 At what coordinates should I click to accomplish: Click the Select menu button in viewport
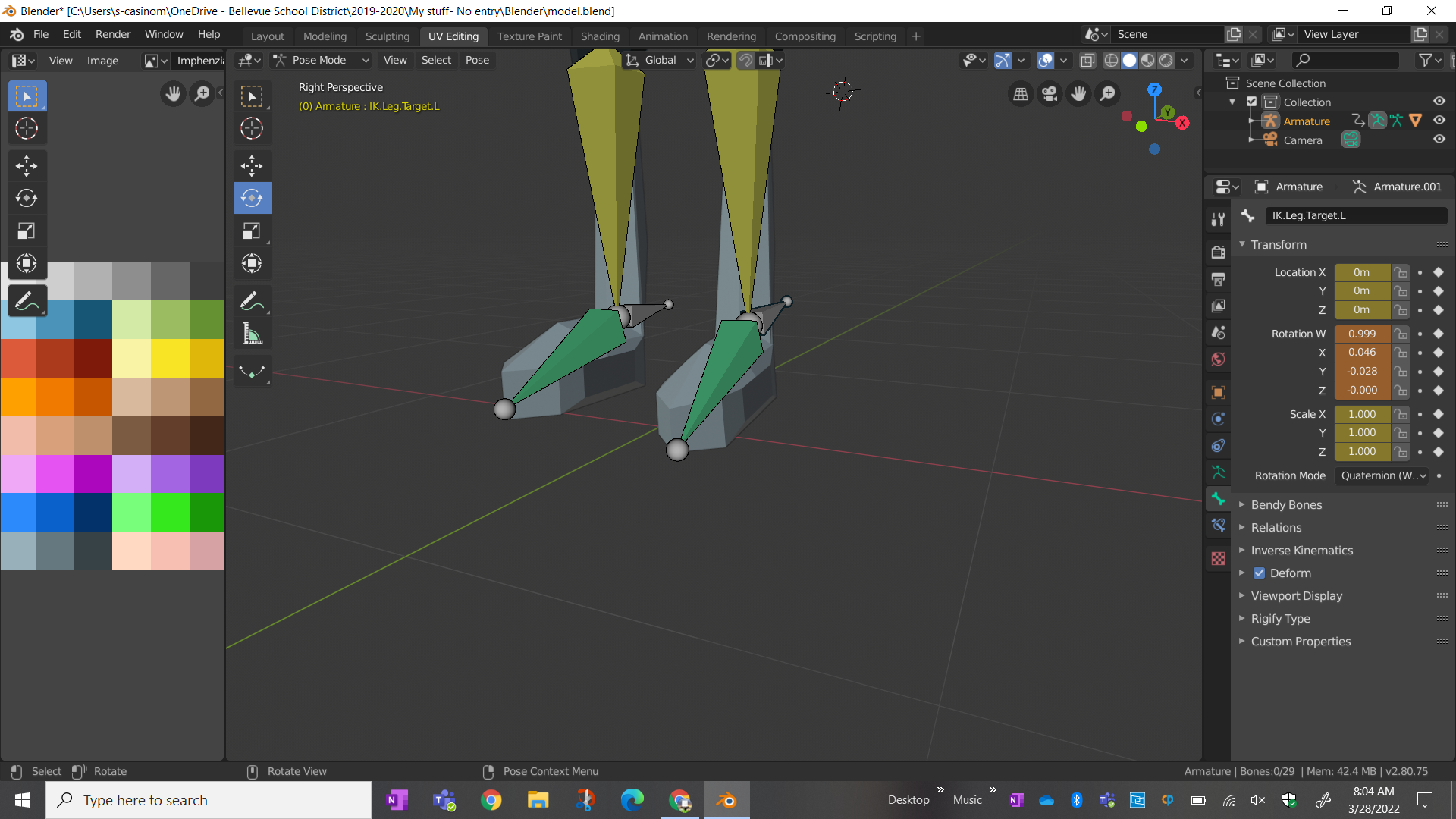[436, 60]
